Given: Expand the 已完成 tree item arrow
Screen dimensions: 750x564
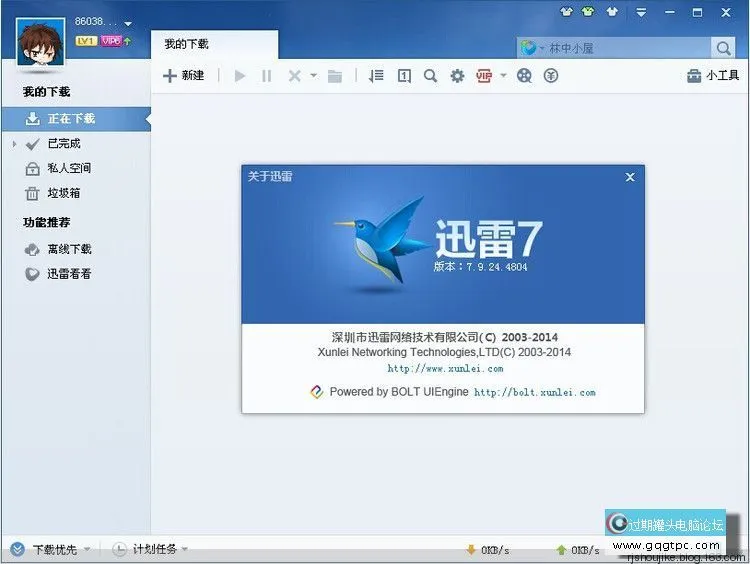Looking at the screenshot, I should point(15,144).
